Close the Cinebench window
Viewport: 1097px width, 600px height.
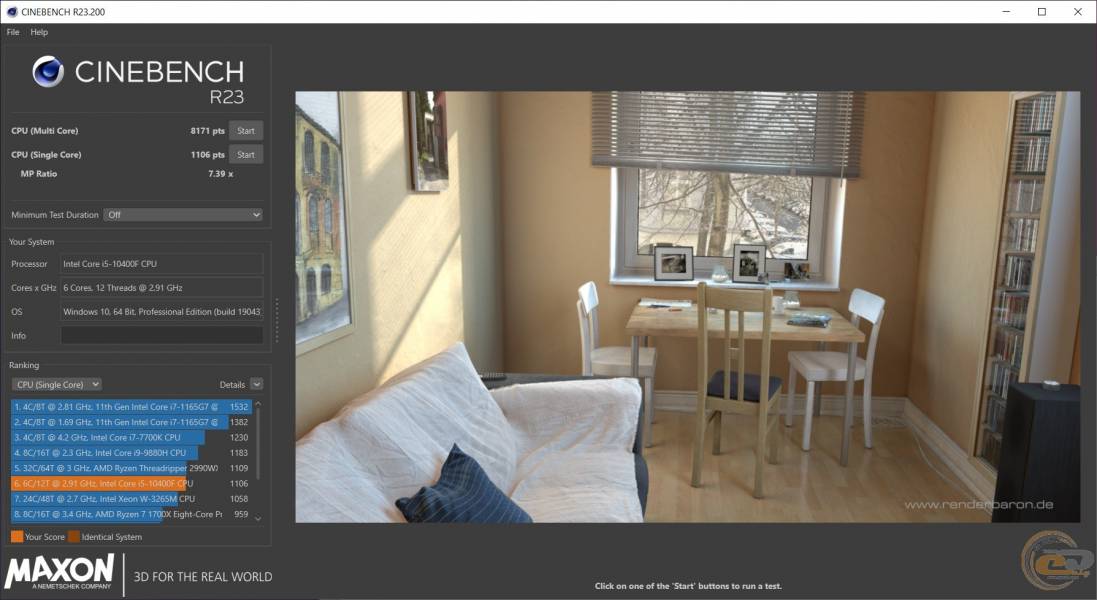[1077, 12]
